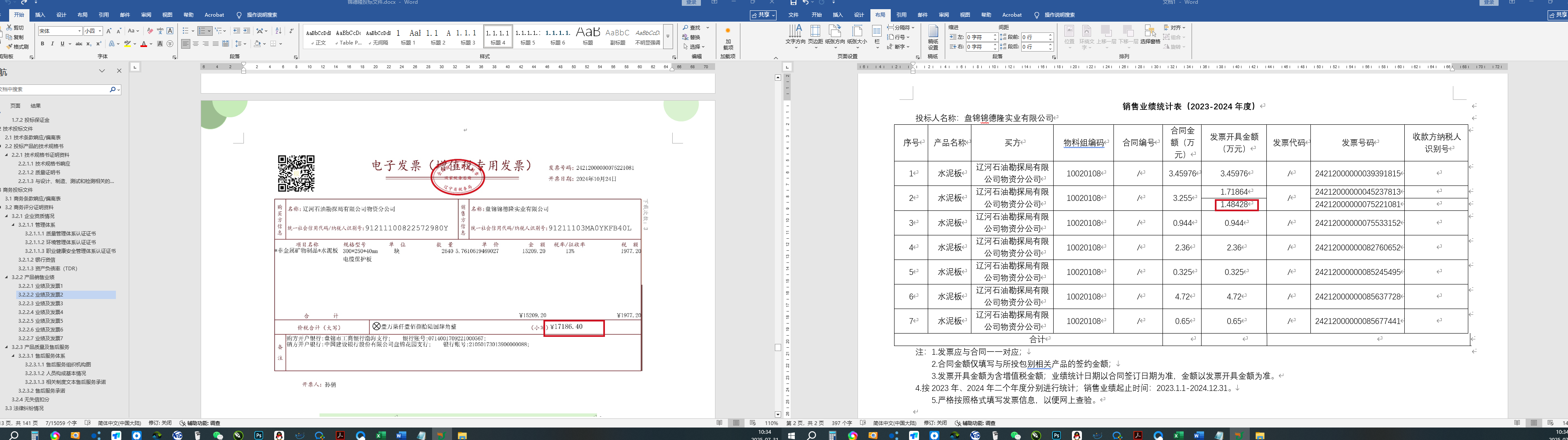Save document in right Word window
The image size is (1568, 440).
(x=793, y=2)
